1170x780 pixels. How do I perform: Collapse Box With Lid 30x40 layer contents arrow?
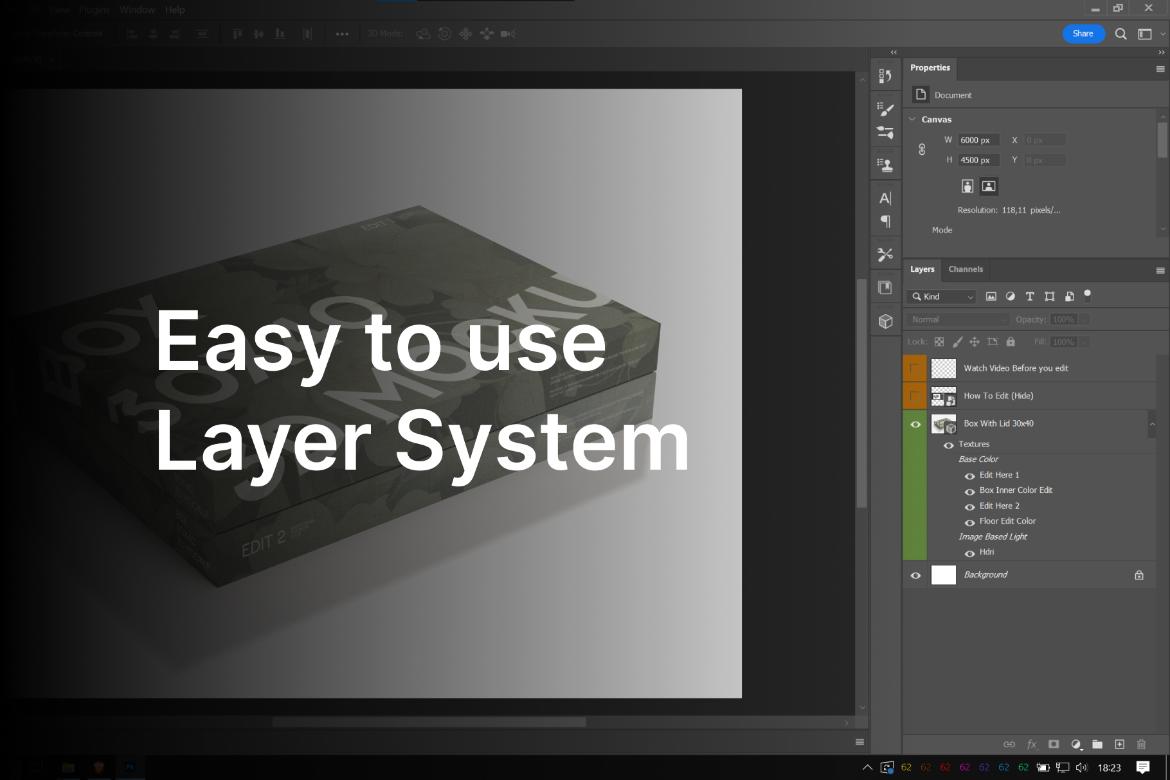pos(1152,424)
